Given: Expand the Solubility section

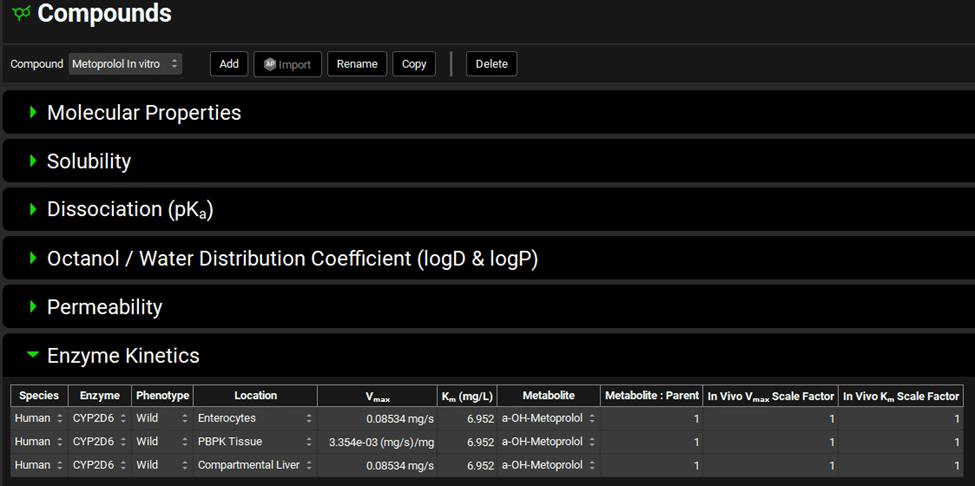Looking at the screenshot, I should (89, 161).
